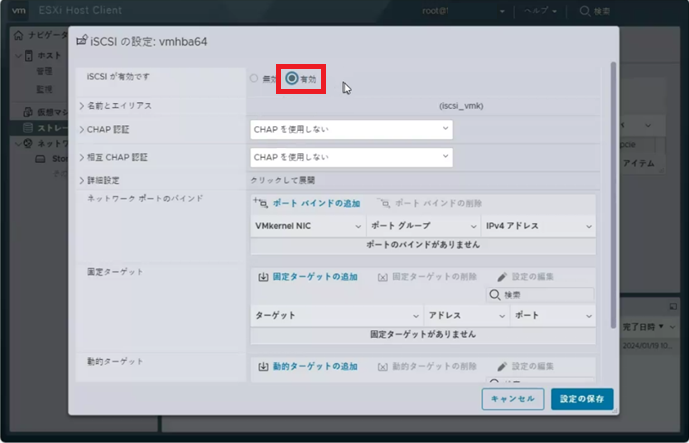
Task: Expand the 相互 CHAP 認証 section
Action: 82,157
